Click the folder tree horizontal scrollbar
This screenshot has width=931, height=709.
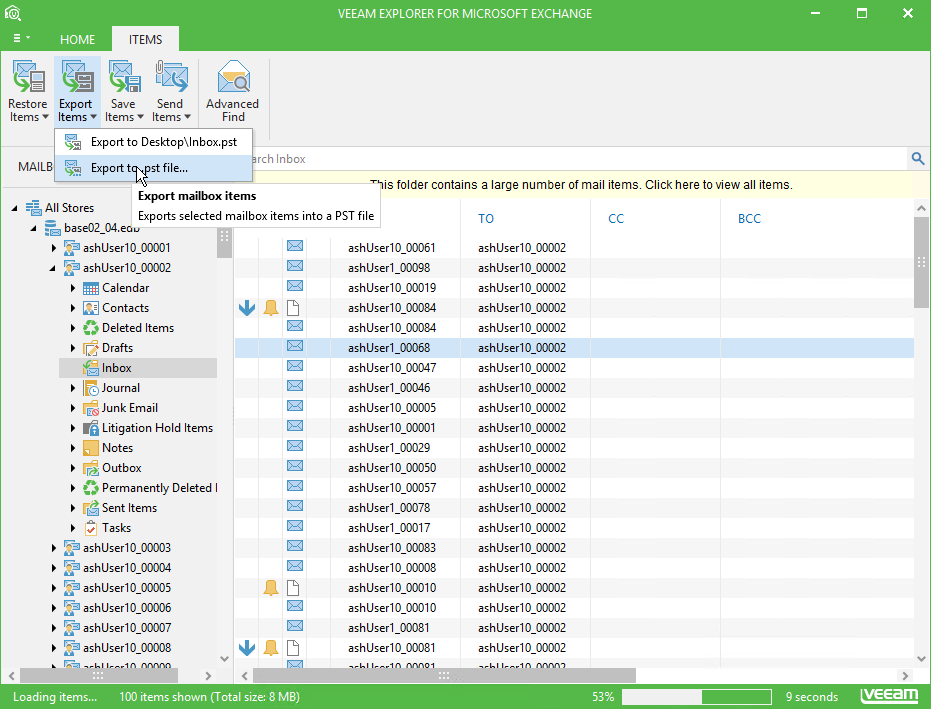99,676
